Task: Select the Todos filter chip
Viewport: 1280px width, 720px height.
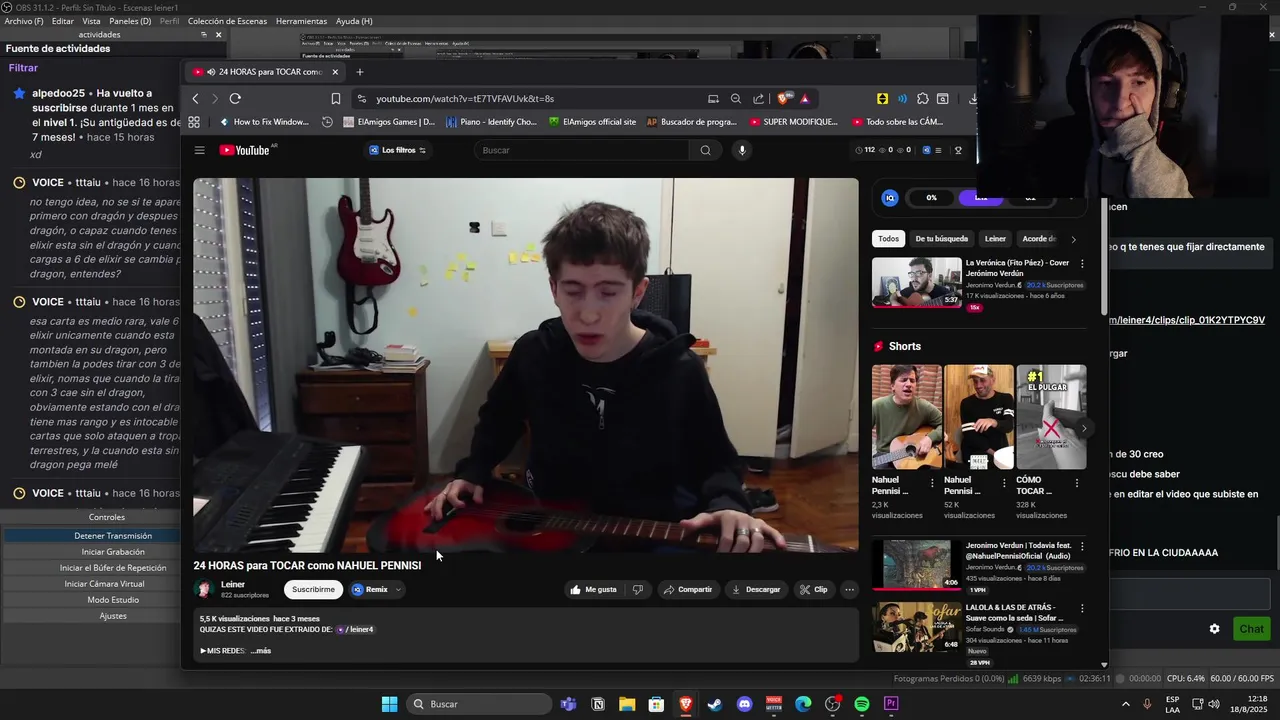Action: [x=888, y=239]
